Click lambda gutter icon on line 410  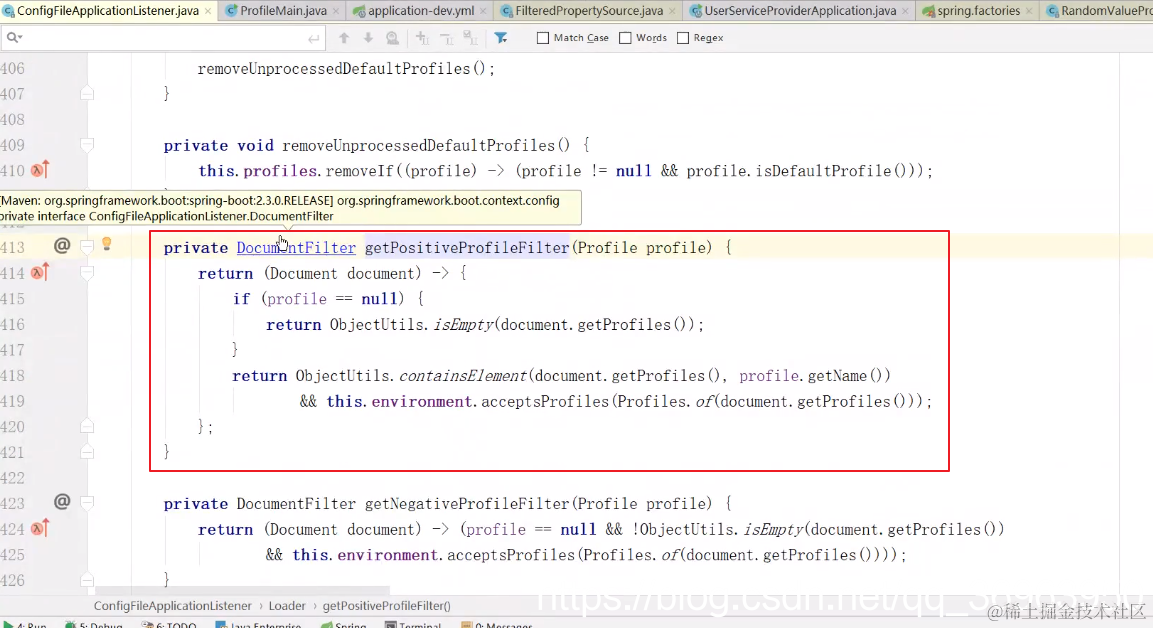(40, 170)
